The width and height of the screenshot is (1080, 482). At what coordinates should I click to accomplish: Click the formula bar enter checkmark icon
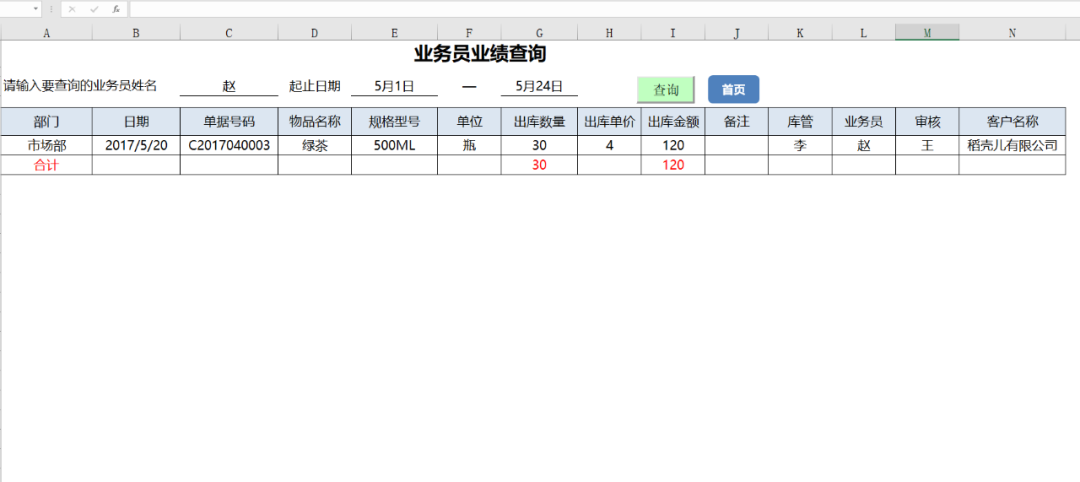(x=94, y=9)
